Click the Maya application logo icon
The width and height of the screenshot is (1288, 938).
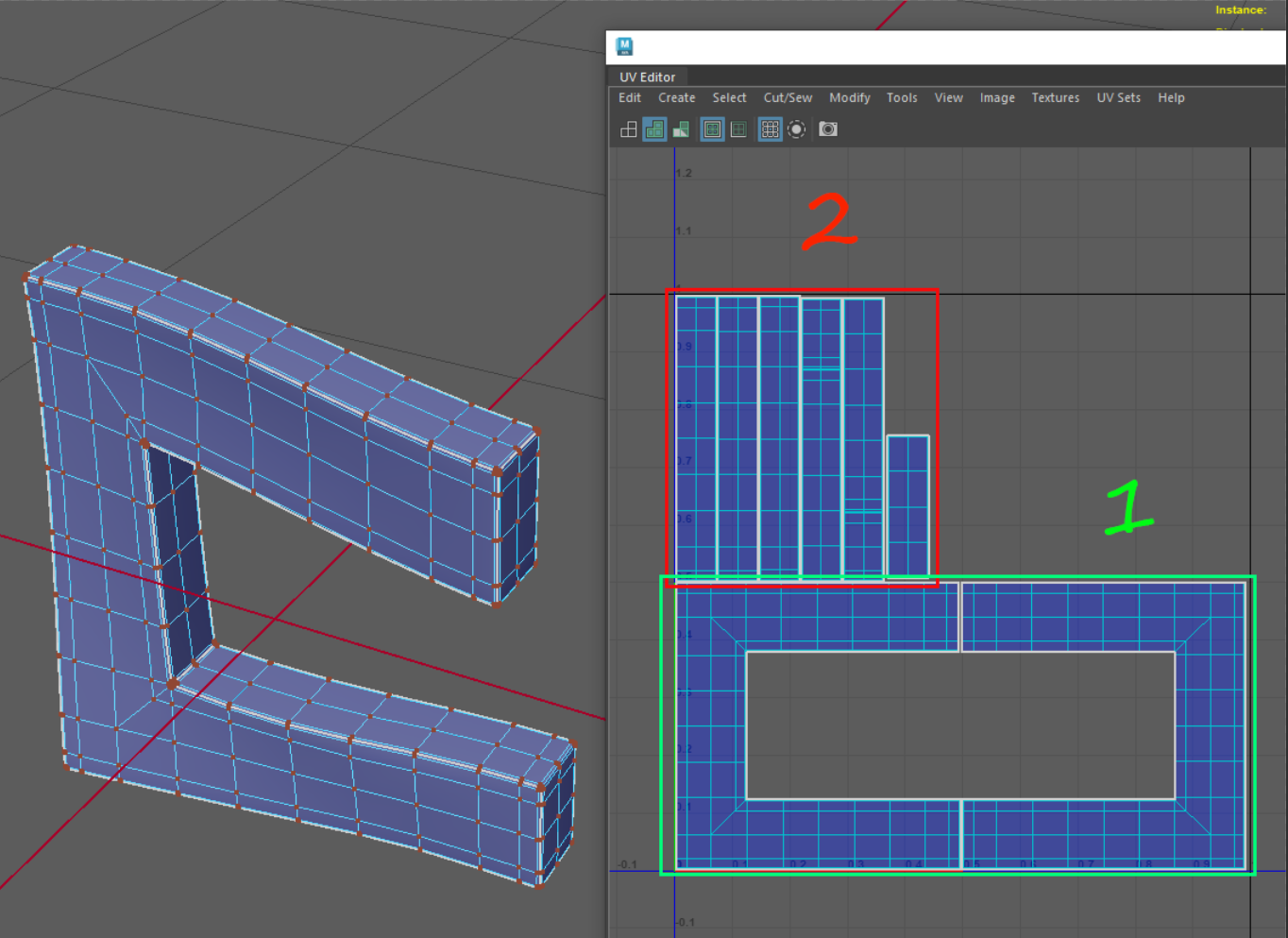click(x=624, y=46)
